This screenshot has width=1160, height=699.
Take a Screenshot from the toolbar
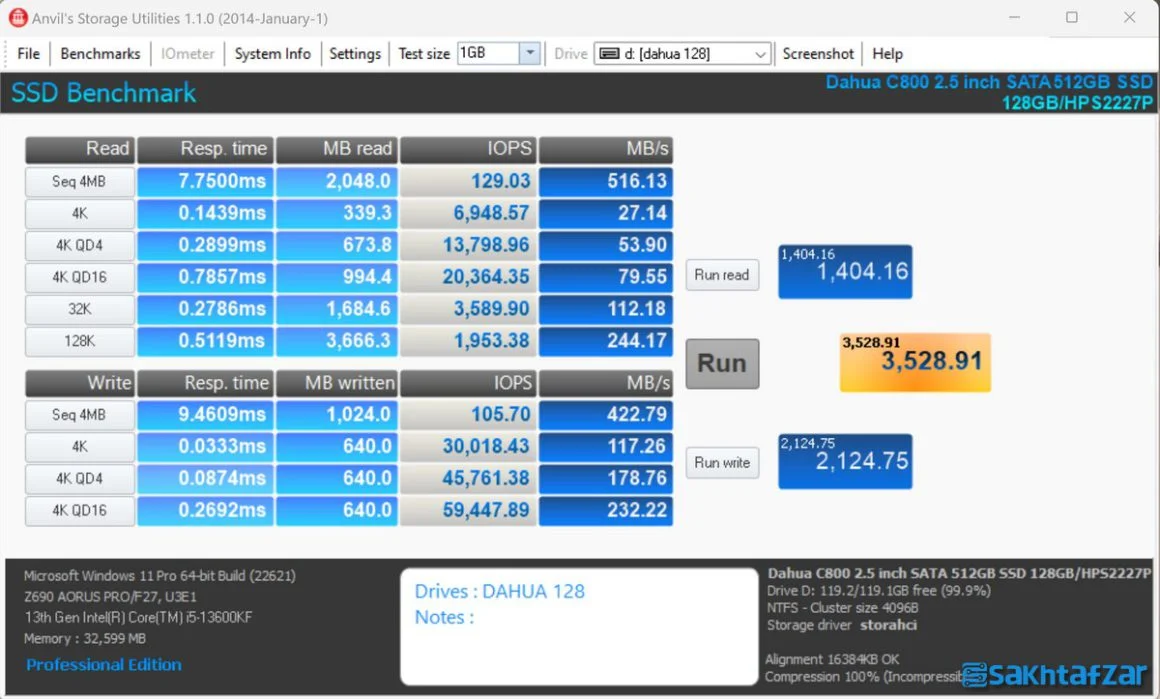tap(817, 54)
